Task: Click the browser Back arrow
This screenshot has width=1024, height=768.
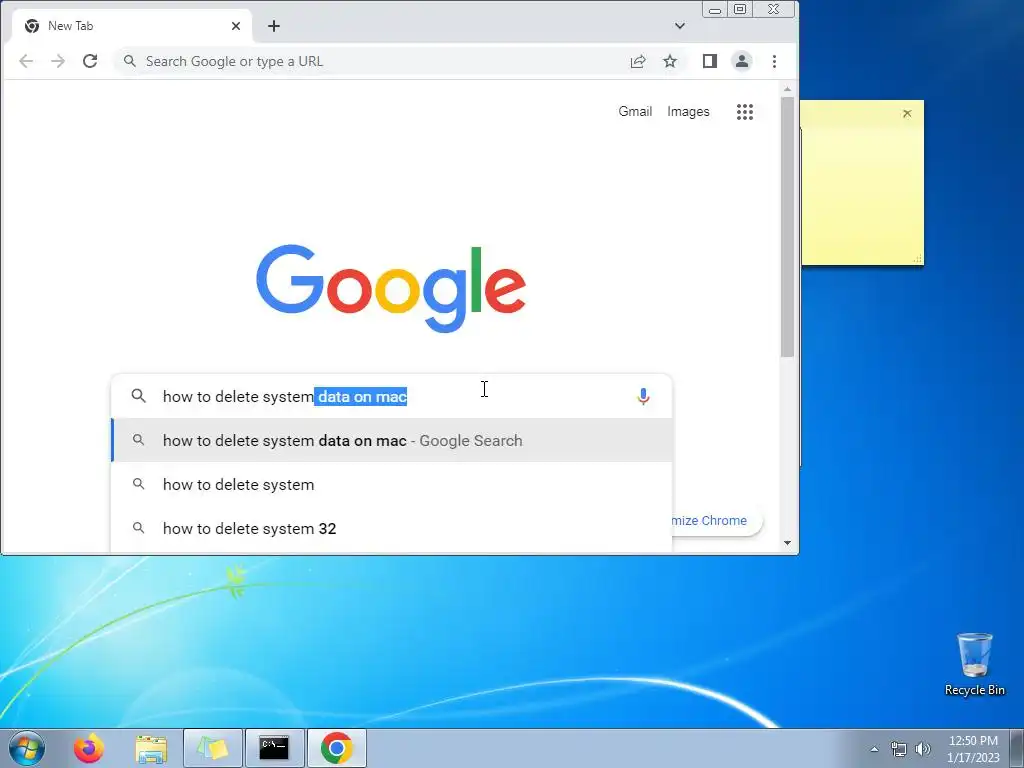Action: 26,61
